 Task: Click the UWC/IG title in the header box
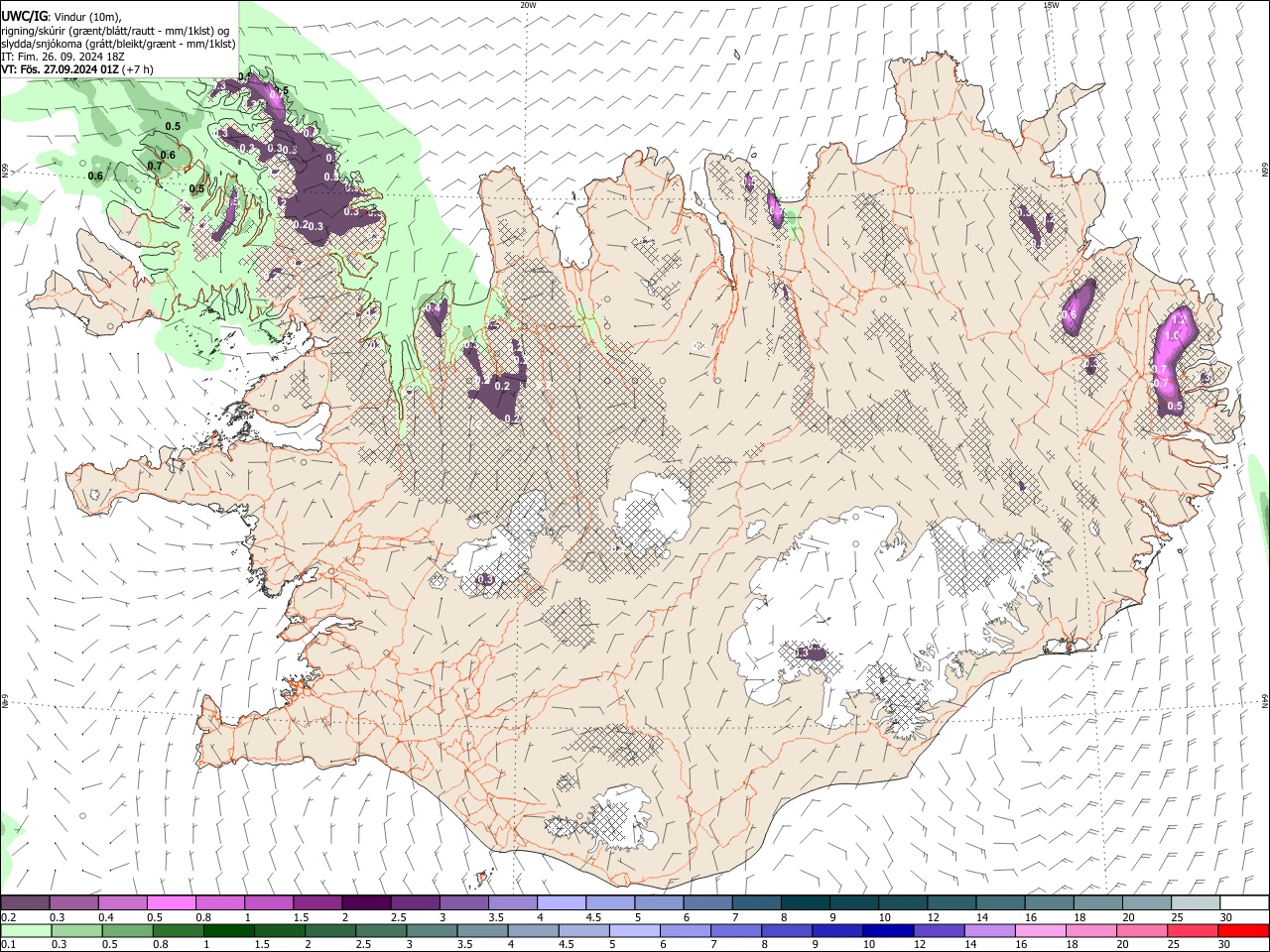tap(24, 17)
